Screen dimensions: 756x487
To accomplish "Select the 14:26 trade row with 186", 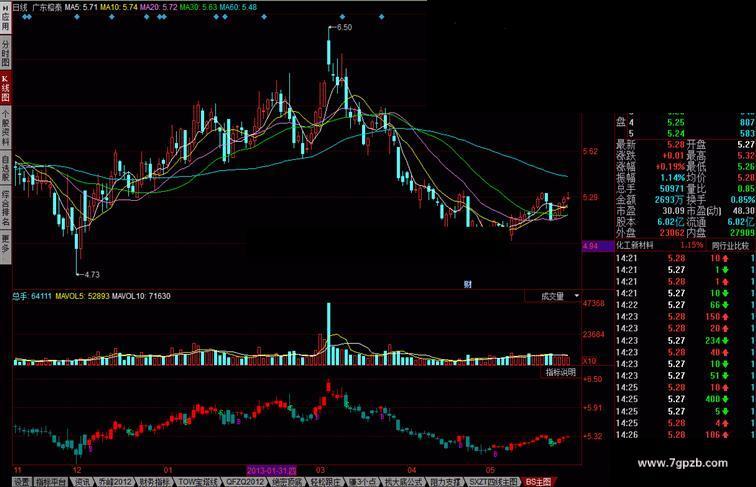I will coord(685,434).
